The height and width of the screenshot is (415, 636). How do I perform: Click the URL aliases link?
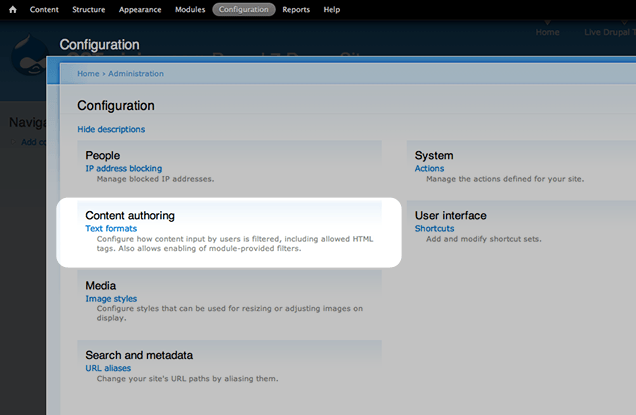point(109,368)
